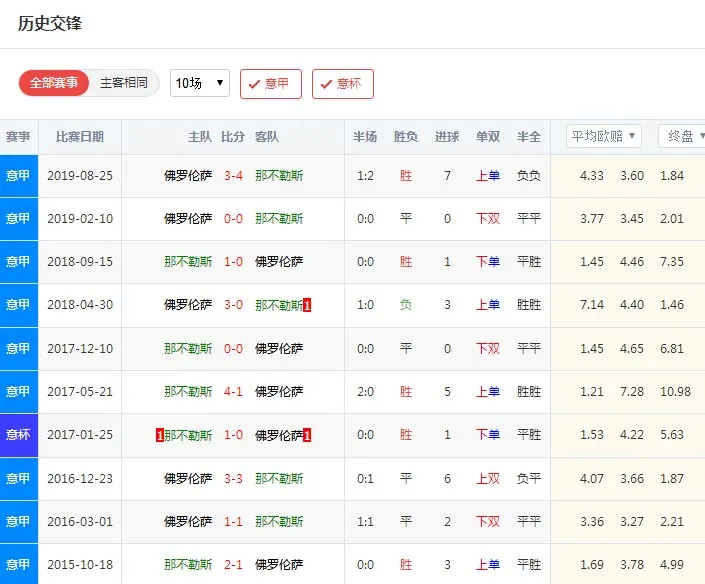Click the 半场 column header
Screen dimensions: 705x584
click(365, 137)
